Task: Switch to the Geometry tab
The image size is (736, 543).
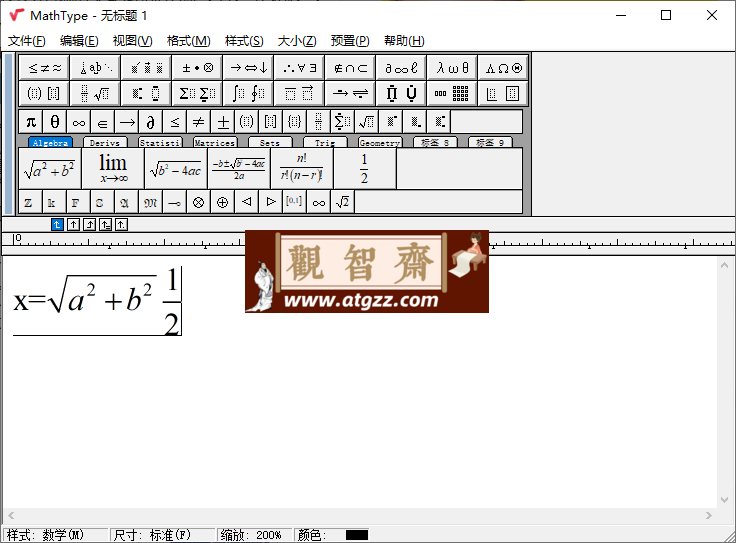Action: click(x=380, y=142)
